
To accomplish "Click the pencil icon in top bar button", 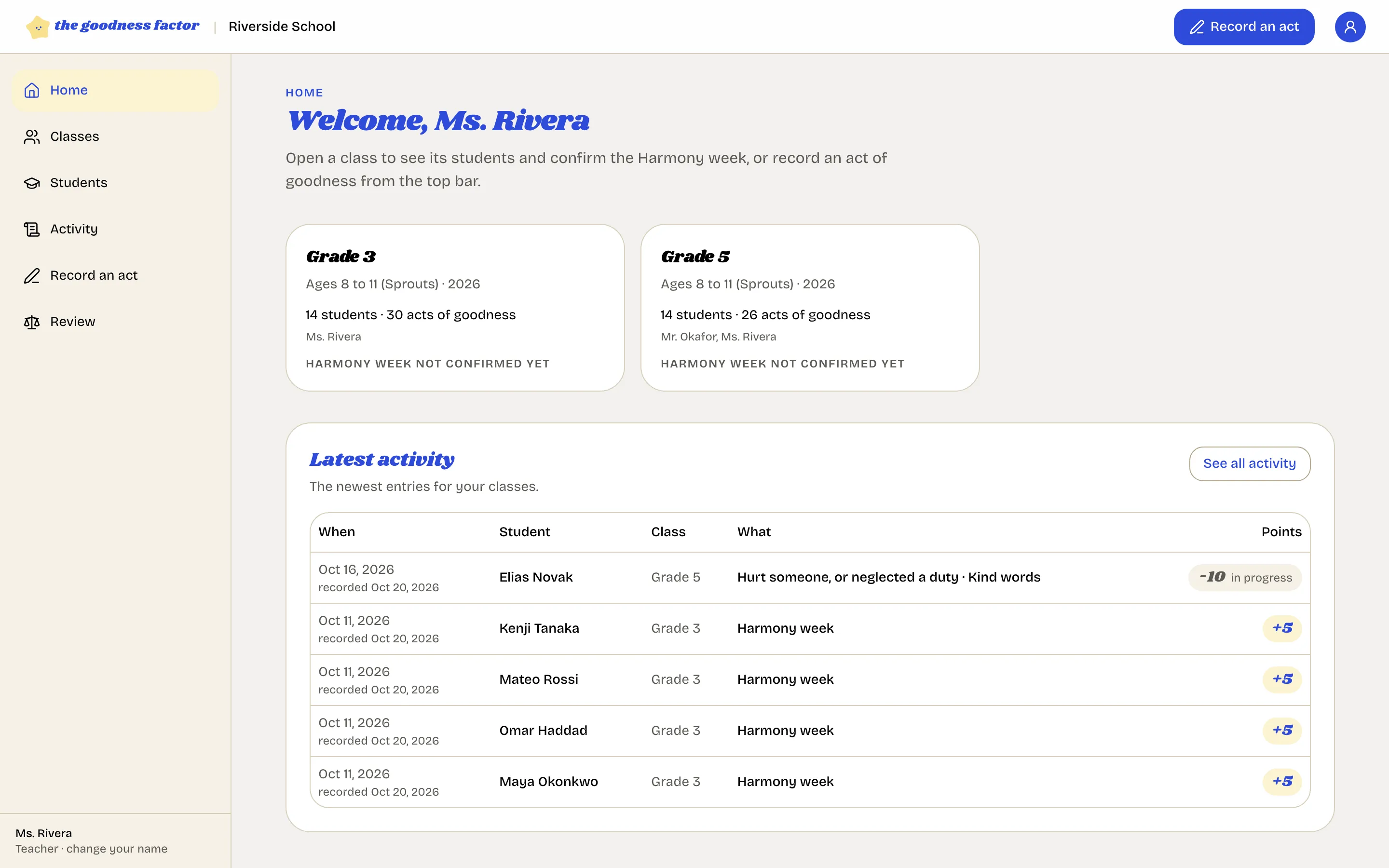I will pyautogui.click(x=1197, y=27).
